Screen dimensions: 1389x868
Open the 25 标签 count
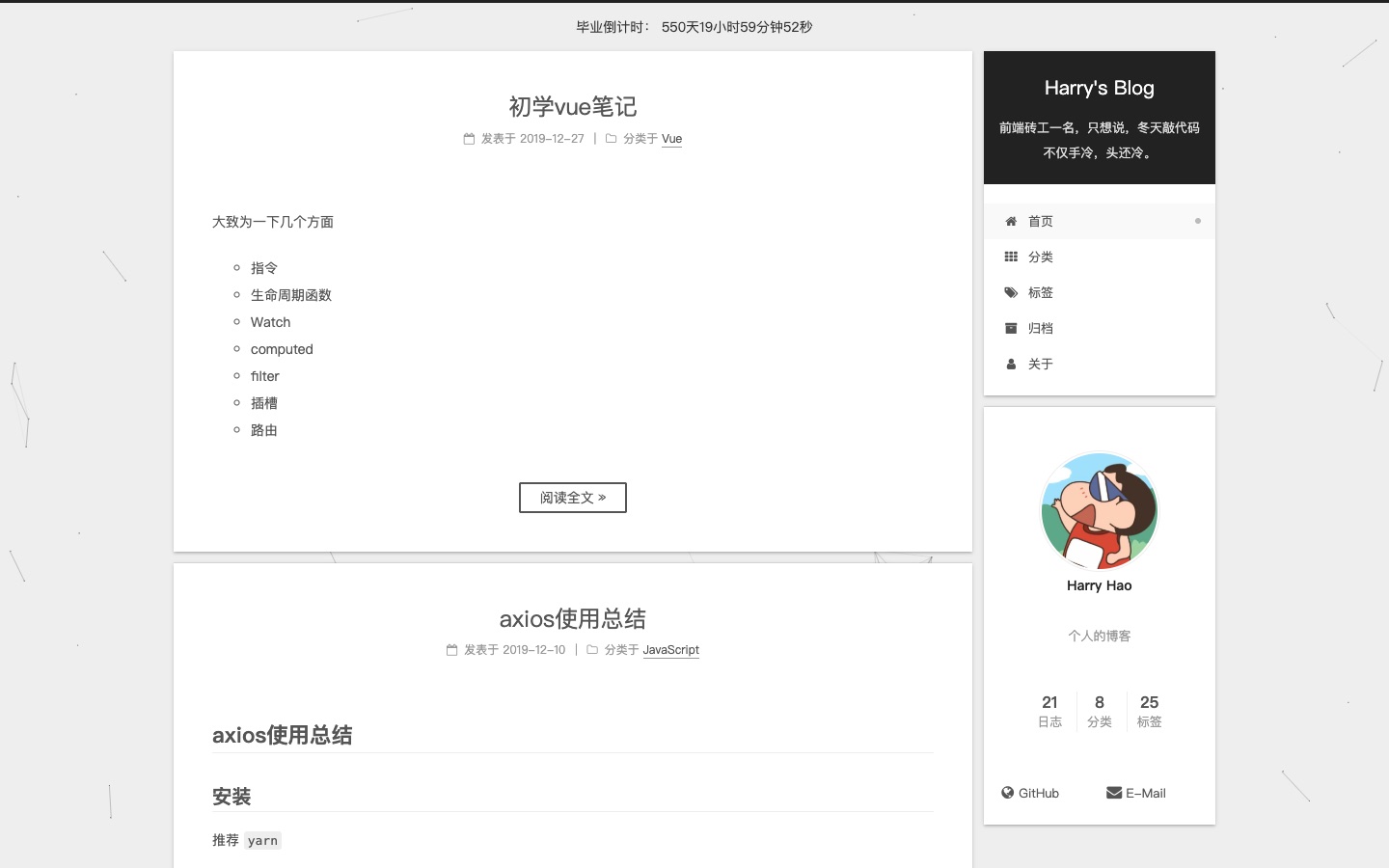coord(1150,711)
